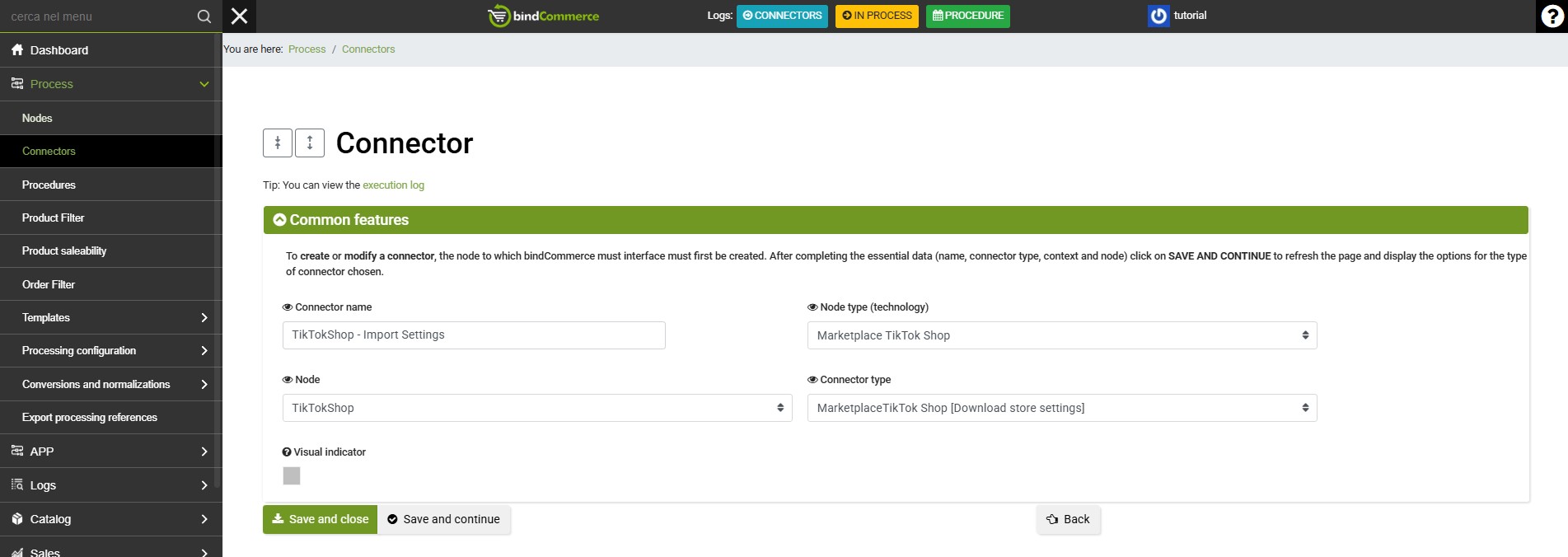
Task: Click Save and close button
Action: coord(320,519)
